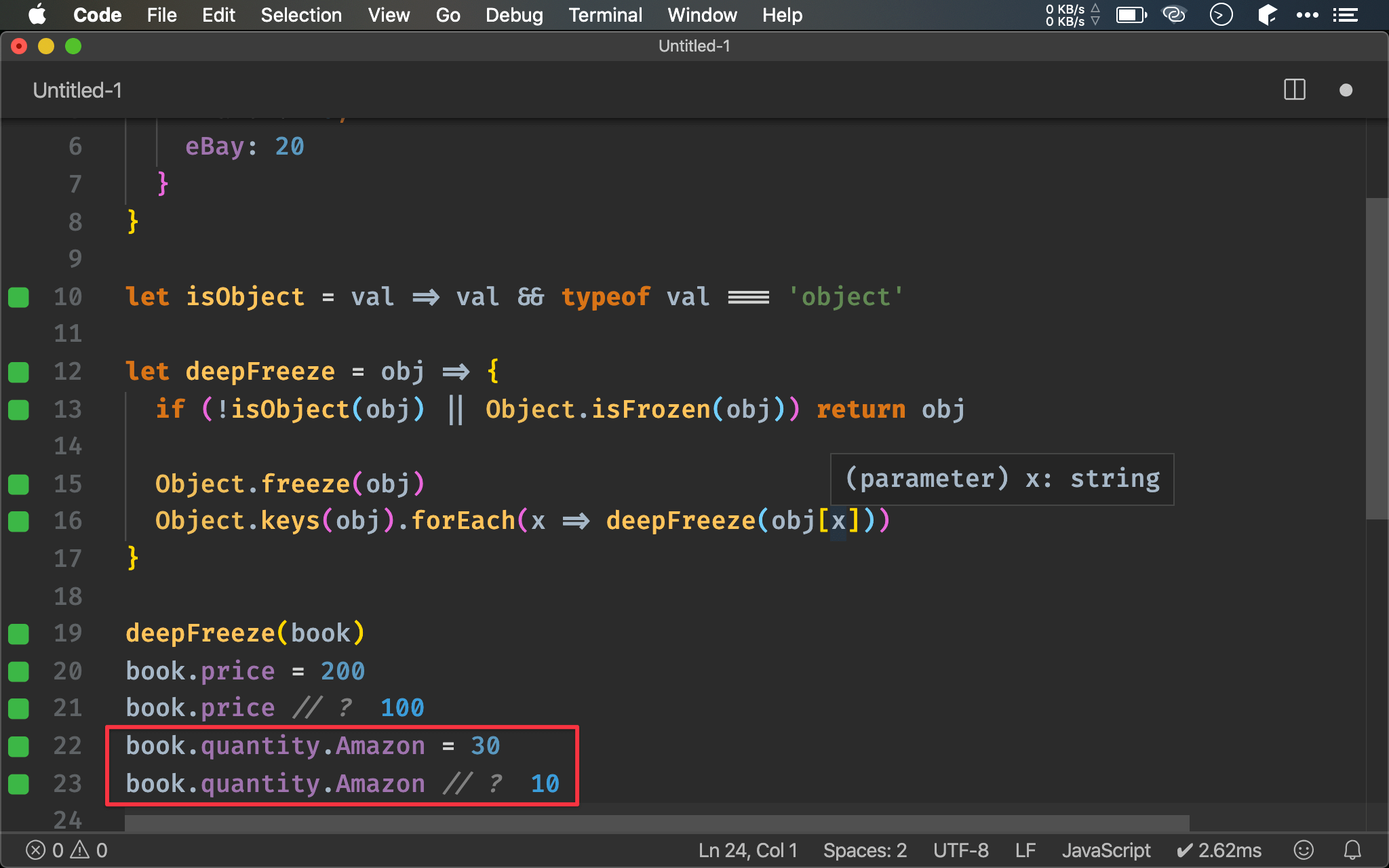Click the Ln 24, Col 1 position indicator
The width and height of the screenshot is (1389, 868).
pos(748,850)
